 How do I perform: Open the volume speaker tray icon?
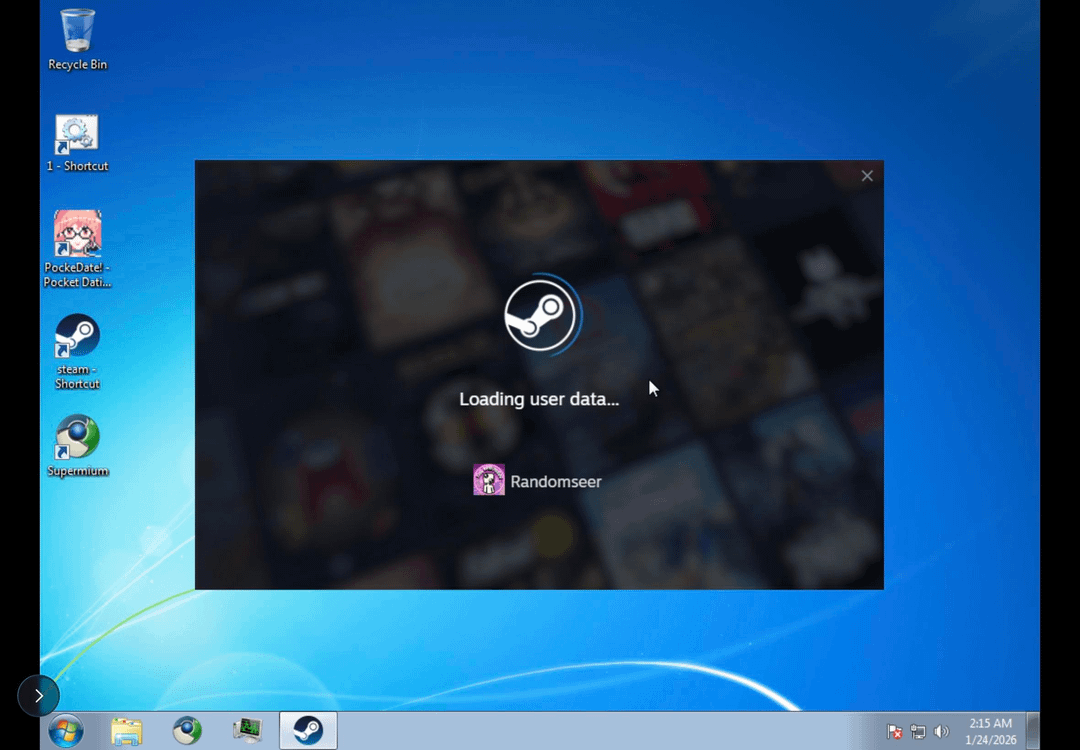pos(940,732)
